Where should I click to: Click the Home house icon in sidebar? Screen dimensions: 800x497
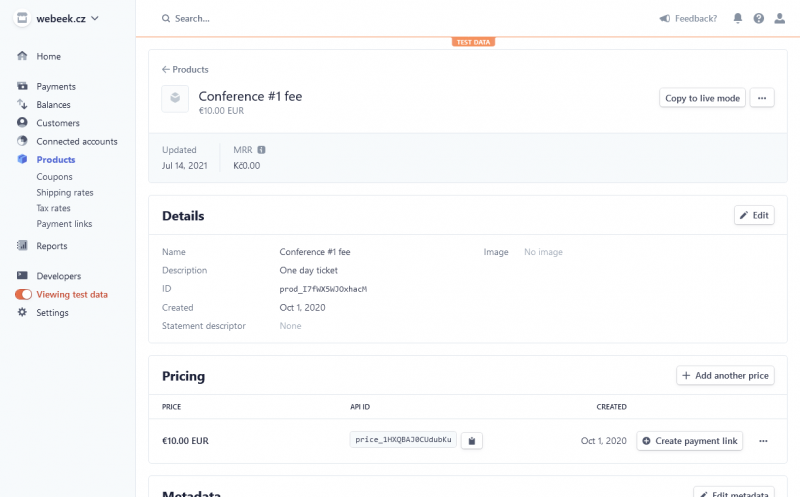22,56
